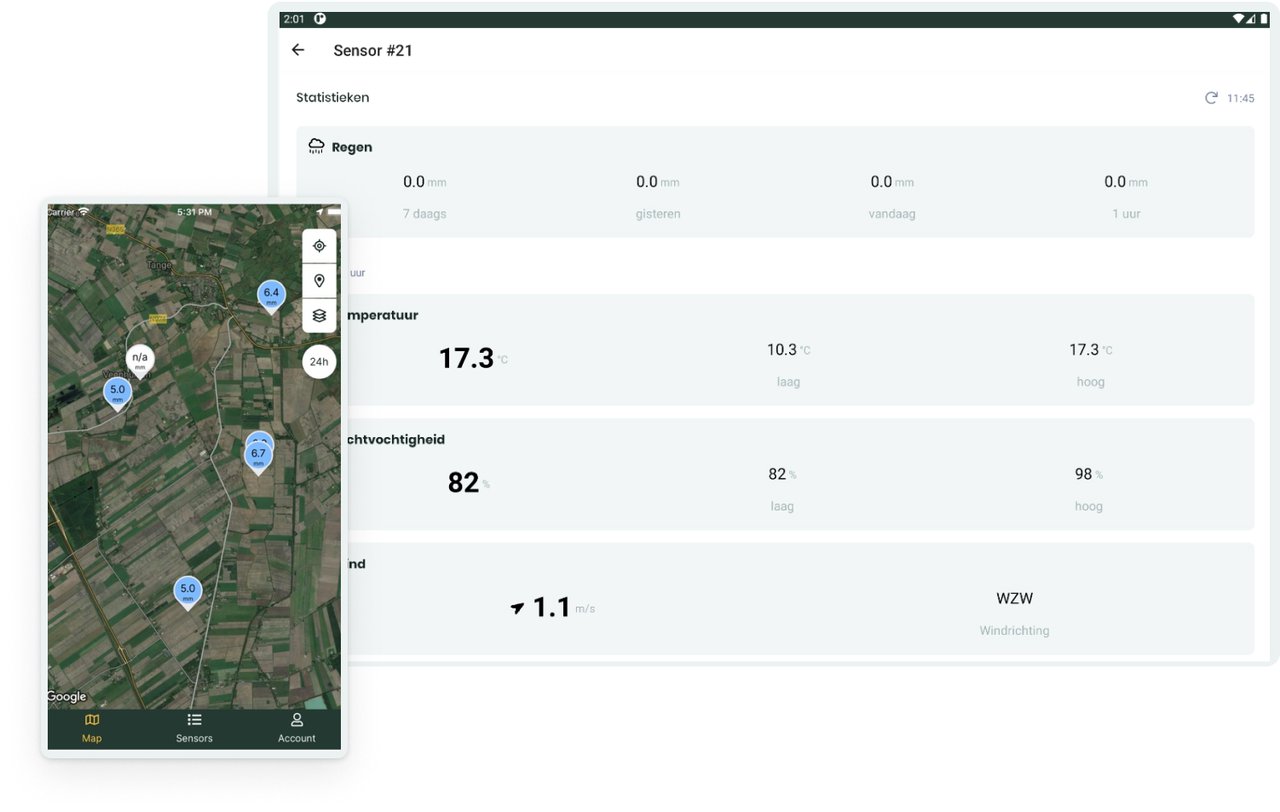The height and width of the screenshot is (812, 1280).
Task: Switch to the Sensors tab
Action: point(194,728)
